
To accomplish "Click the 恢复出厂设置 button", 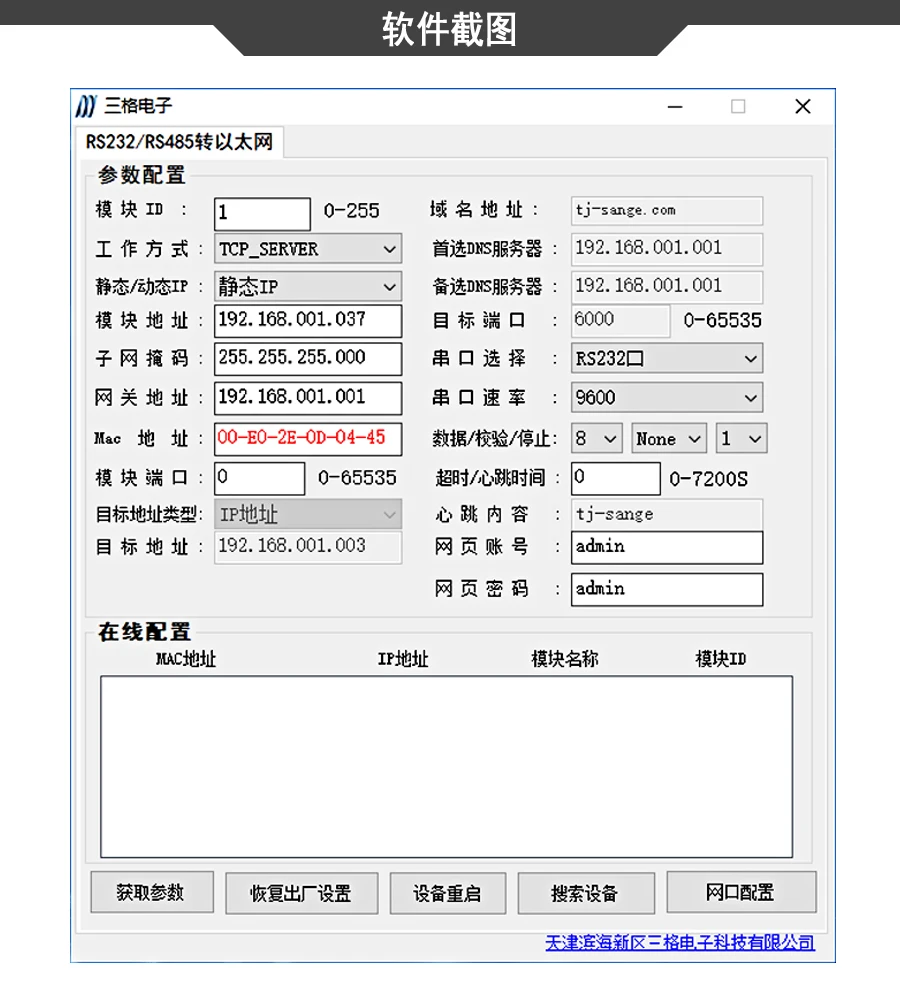I will [302, 893].
